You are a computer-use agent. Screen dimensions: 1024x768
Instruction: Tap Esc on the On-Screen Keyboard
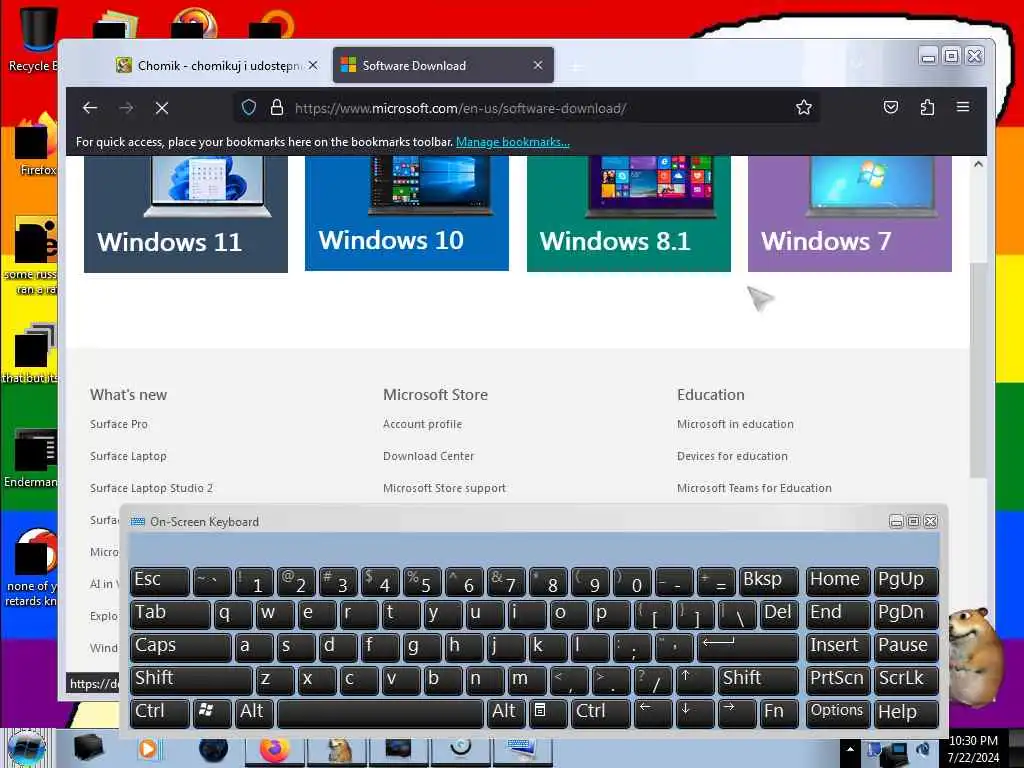point(160,581)
